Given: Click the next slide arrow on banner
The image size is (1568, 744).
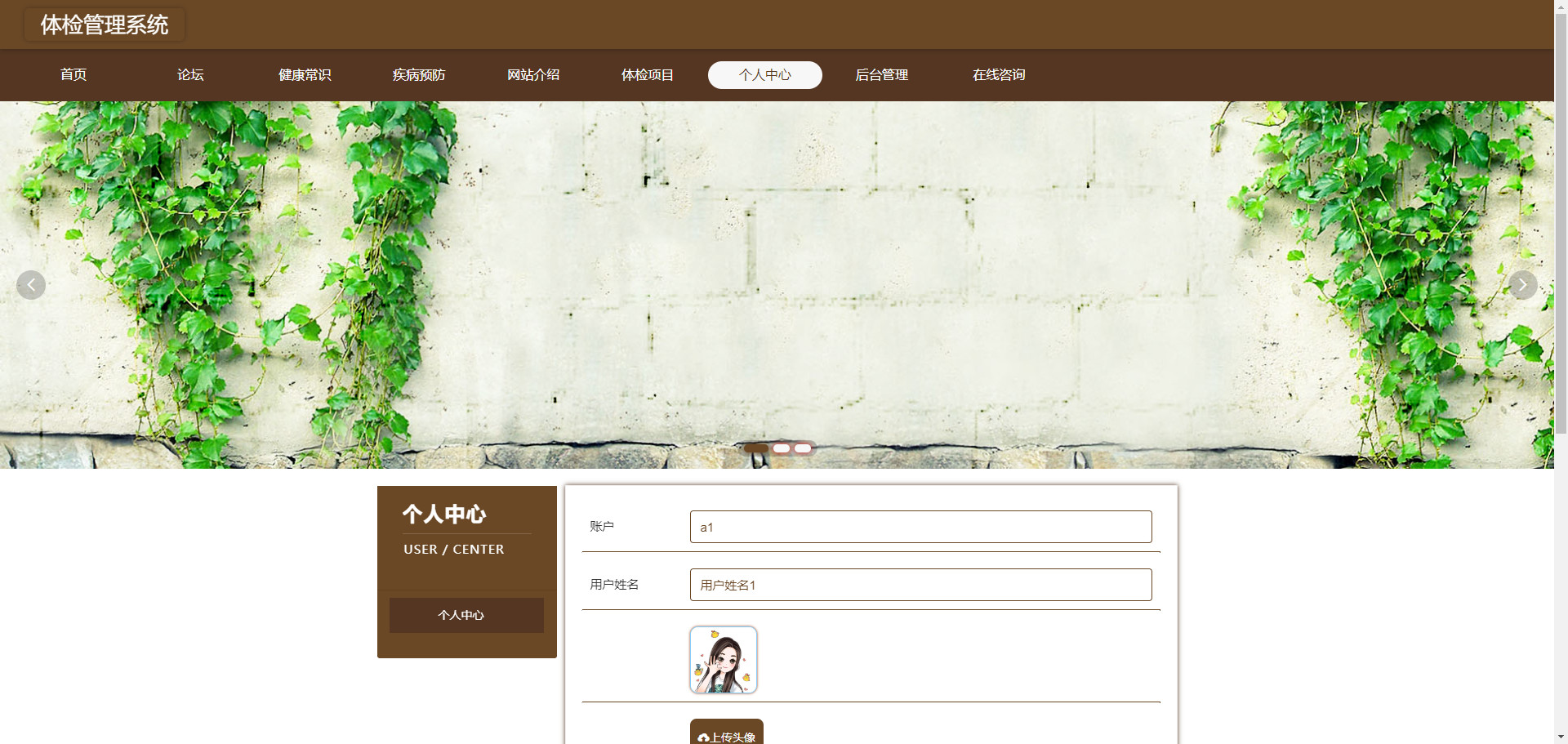Looking at the screenshot, I should point(1523,285).
